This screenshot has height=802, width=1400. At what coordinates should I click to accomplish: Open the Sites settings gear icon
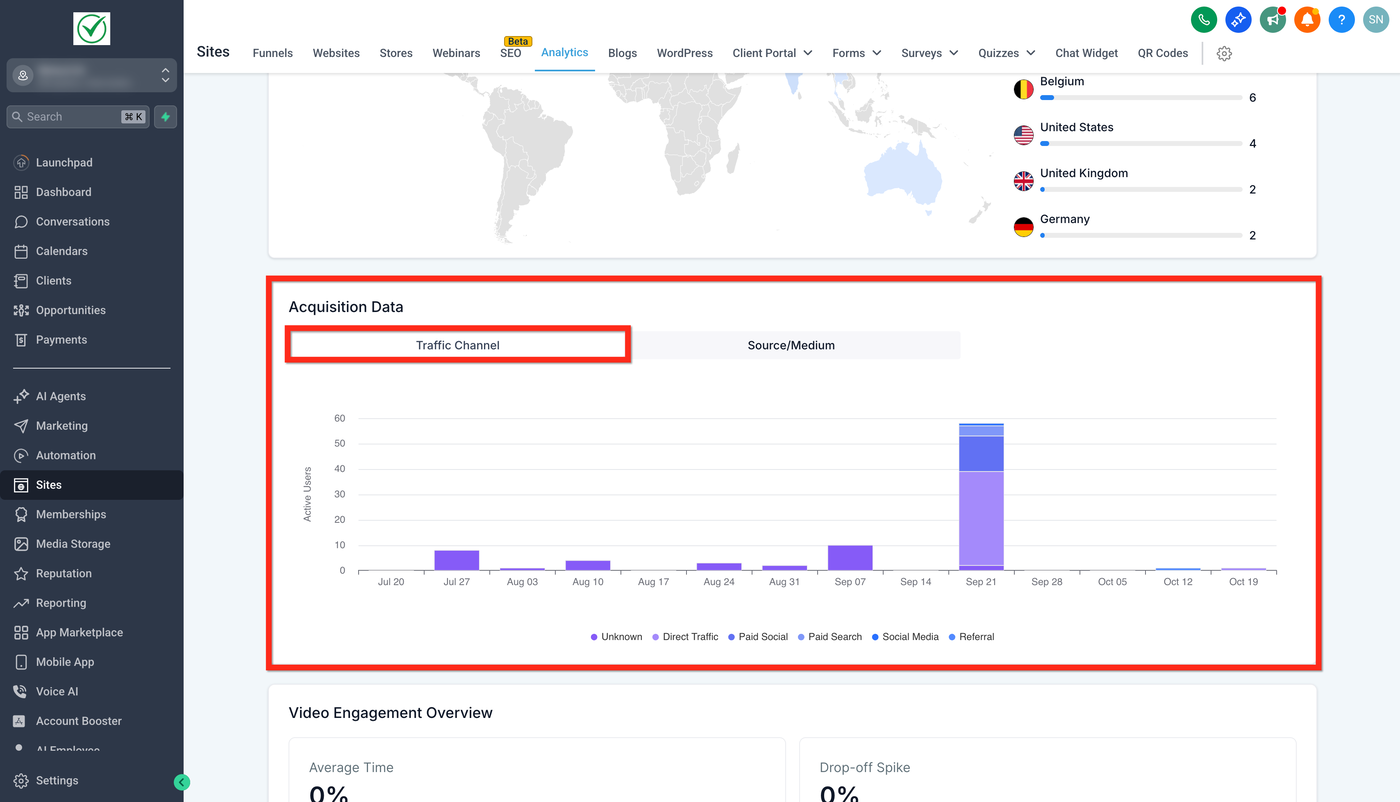point(1224,54)
